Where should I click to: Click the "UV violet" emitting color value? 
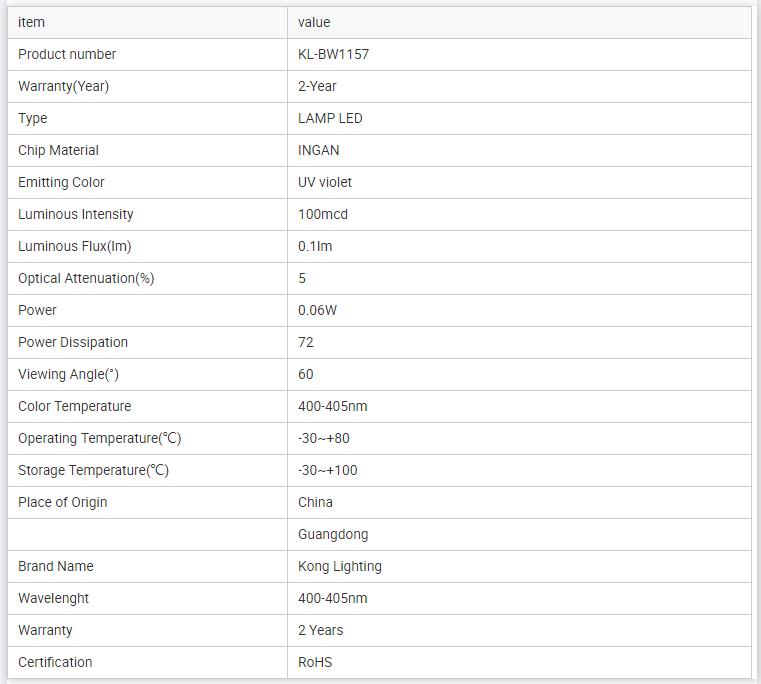click(325, 182)
